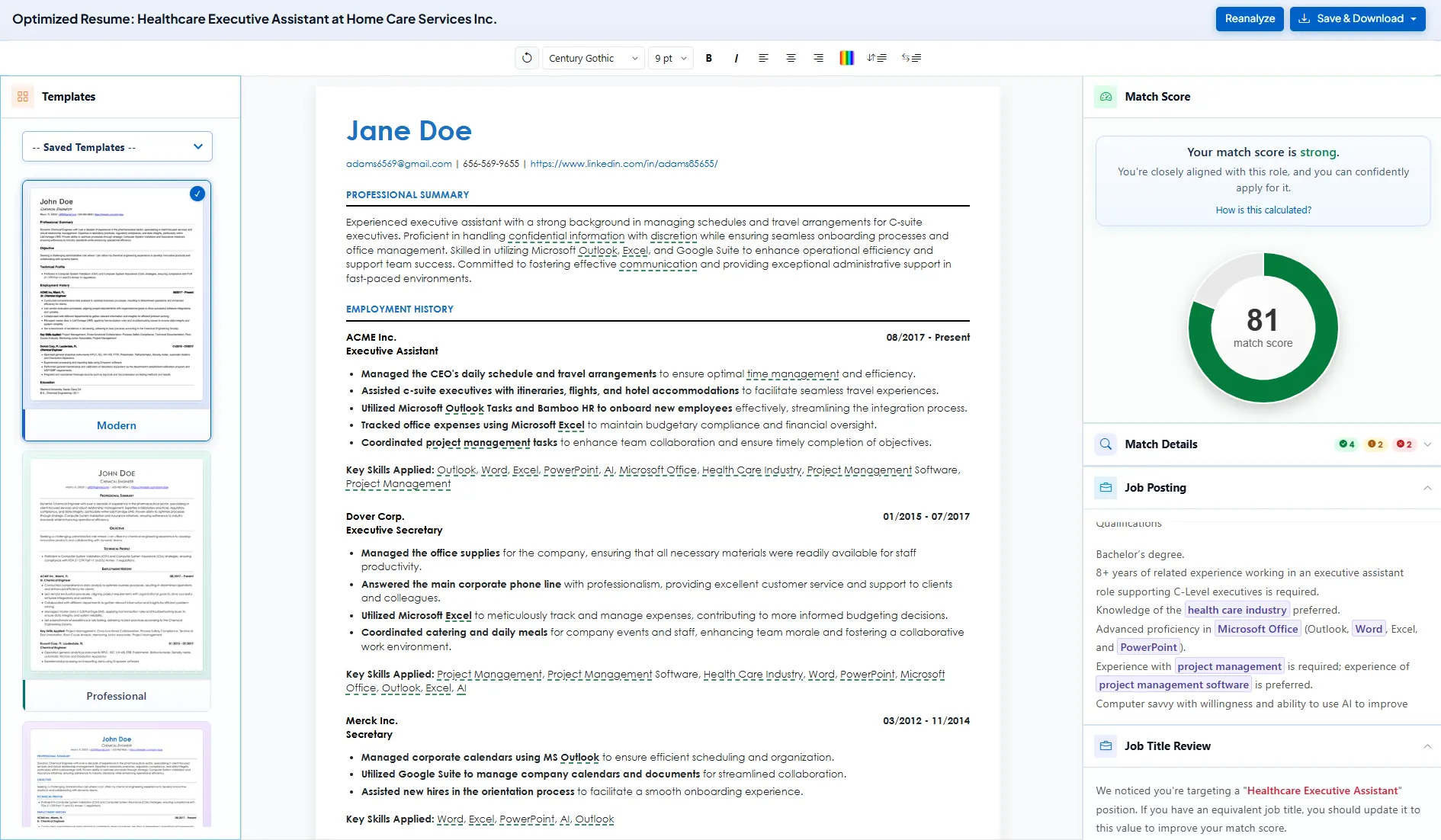Click the Reanalyze button

1250,19
